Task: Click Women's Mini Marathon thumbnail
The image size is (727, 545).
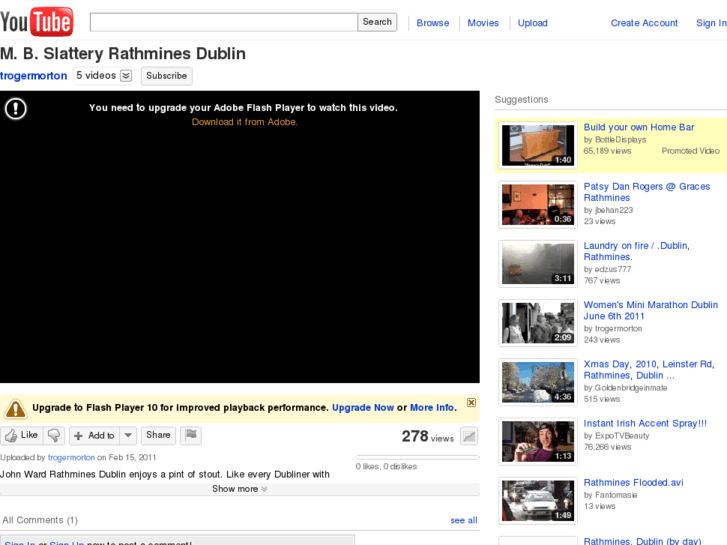Action: click(538, 323)
